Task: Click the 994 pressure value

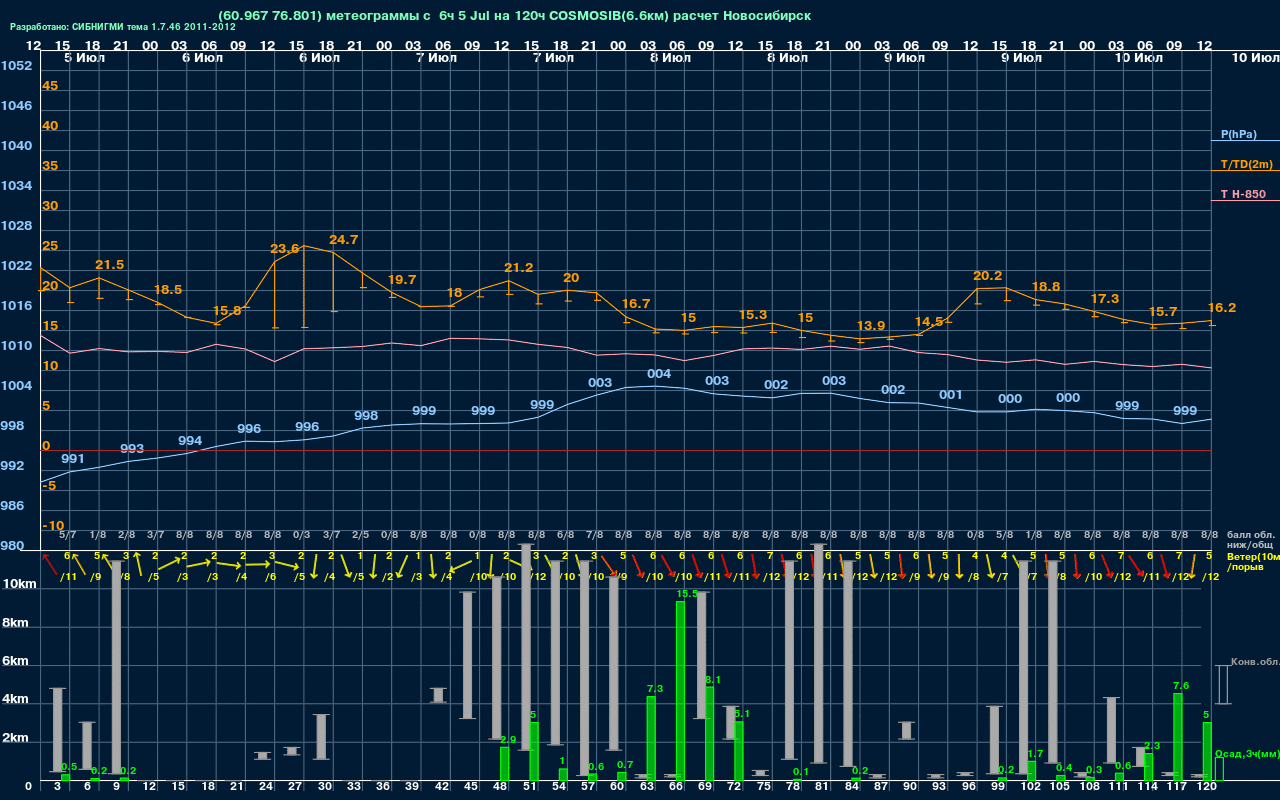Action: coord(190,441)
